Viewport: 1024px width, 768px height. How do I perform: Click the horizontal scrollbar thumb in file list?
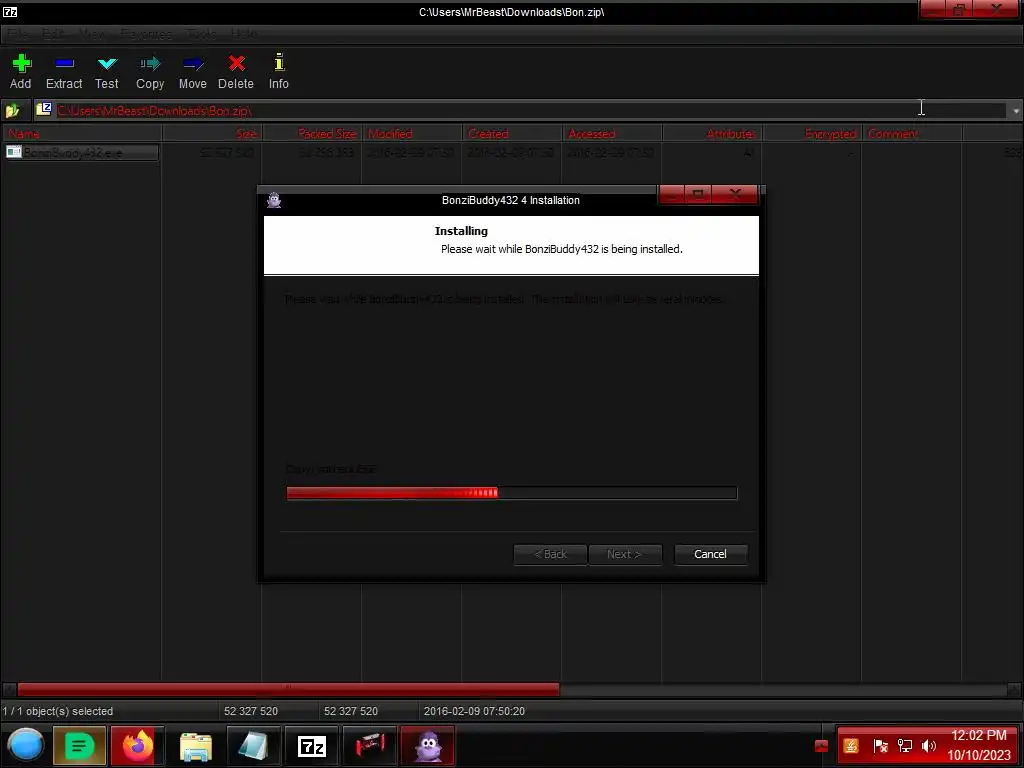(288, 689)
